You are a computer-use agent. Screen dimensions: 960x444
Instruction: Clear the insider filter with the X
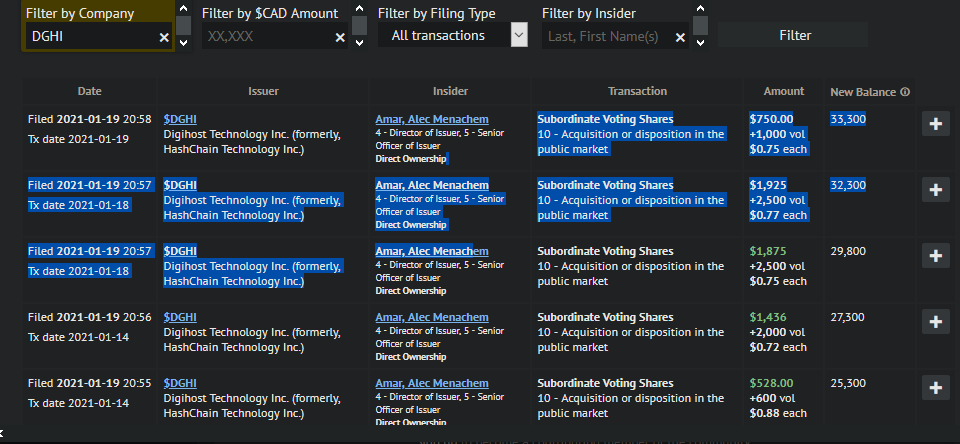click(680, 37)
